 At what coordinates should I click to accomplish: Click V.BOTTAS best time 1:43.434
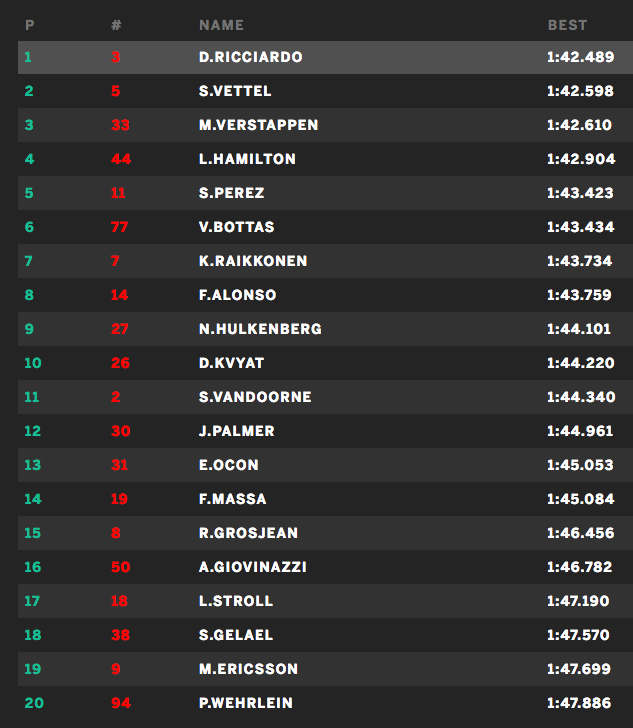(580, 227)
